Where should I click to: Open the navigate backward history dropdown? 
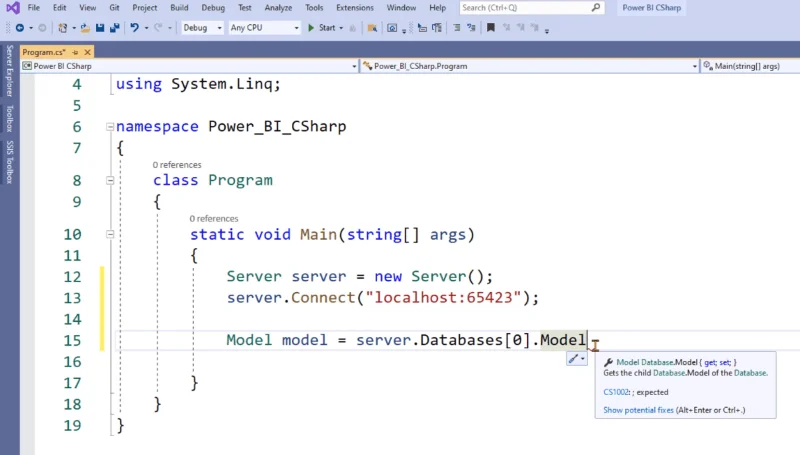31,28
